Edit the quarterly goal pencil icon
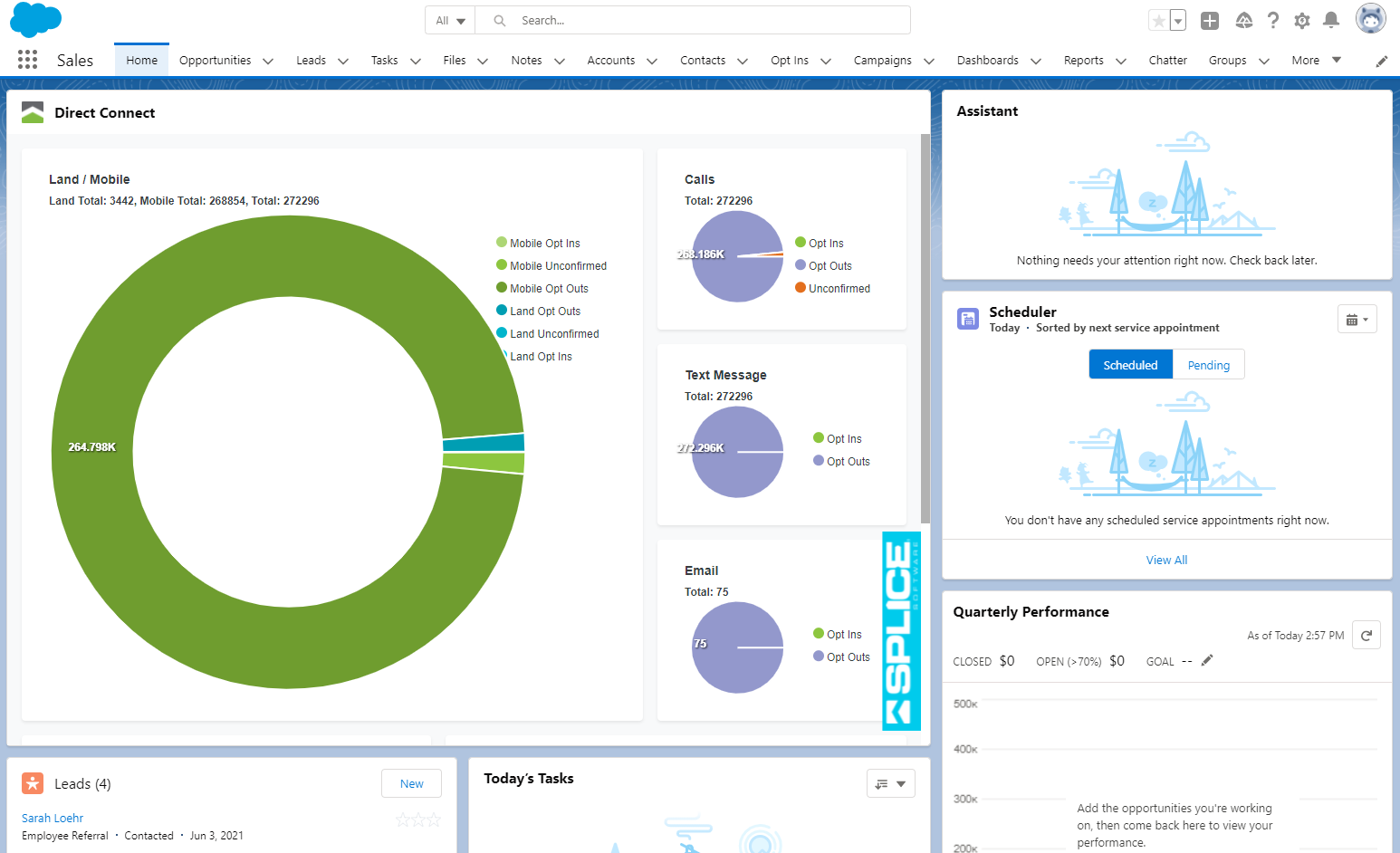 point(1206,661)
